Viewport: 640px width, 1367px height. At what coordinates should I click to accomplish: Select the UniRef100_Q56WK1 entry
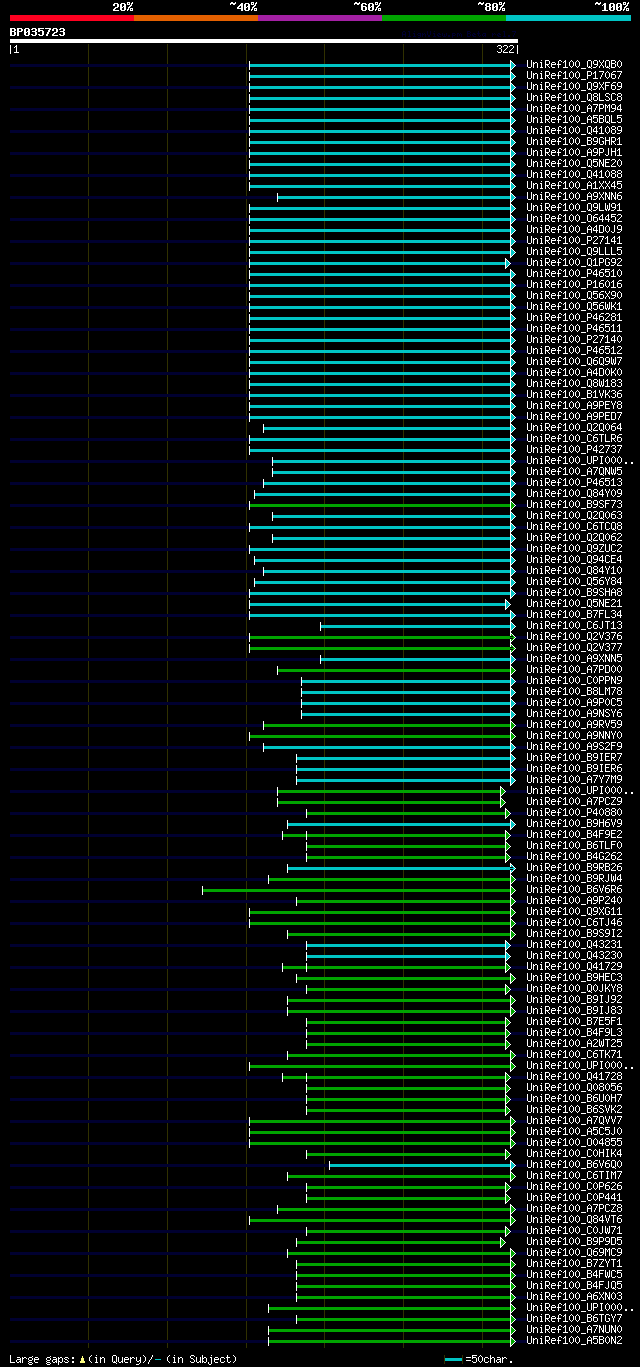click(x=574, y=306)
